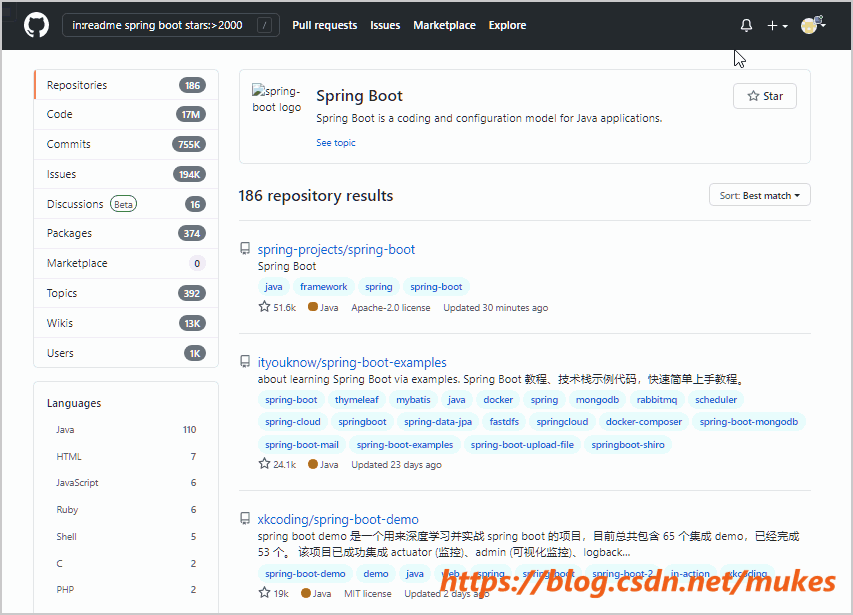The height and width of the screenshot is (615, 853).
Task: Click spring tag under spring-projects/spring-boot
Action: coord(379,287)
